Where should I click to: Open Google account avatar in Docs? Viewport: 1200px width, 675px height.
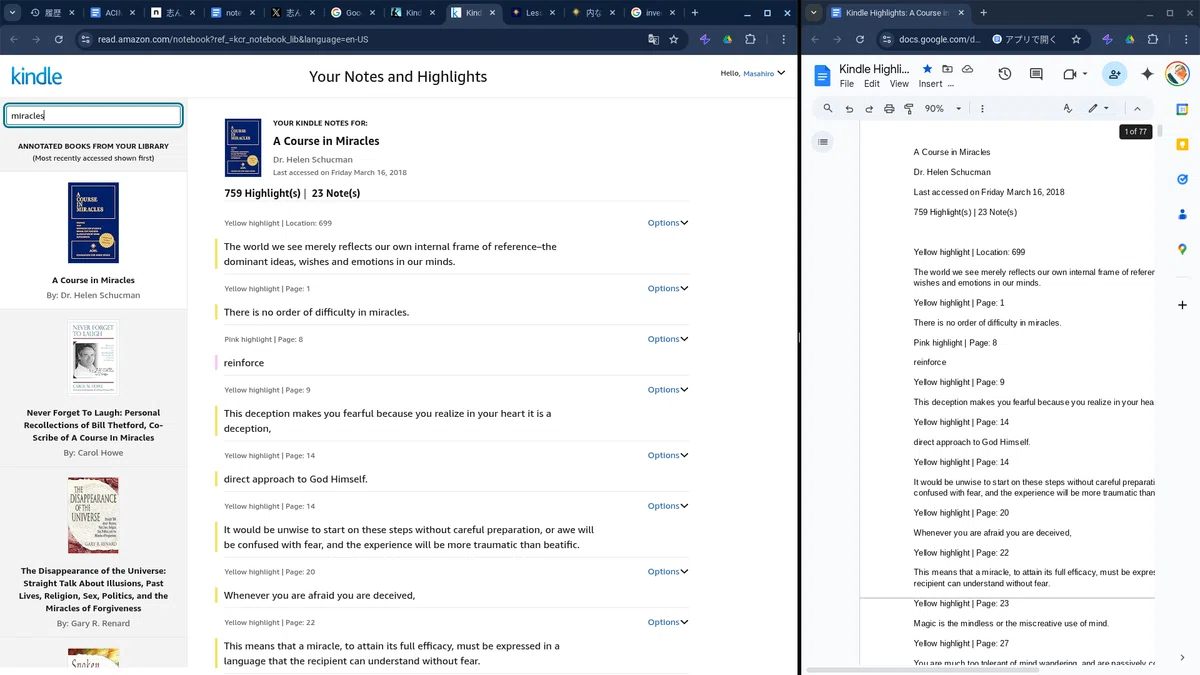coord(1177,74)
